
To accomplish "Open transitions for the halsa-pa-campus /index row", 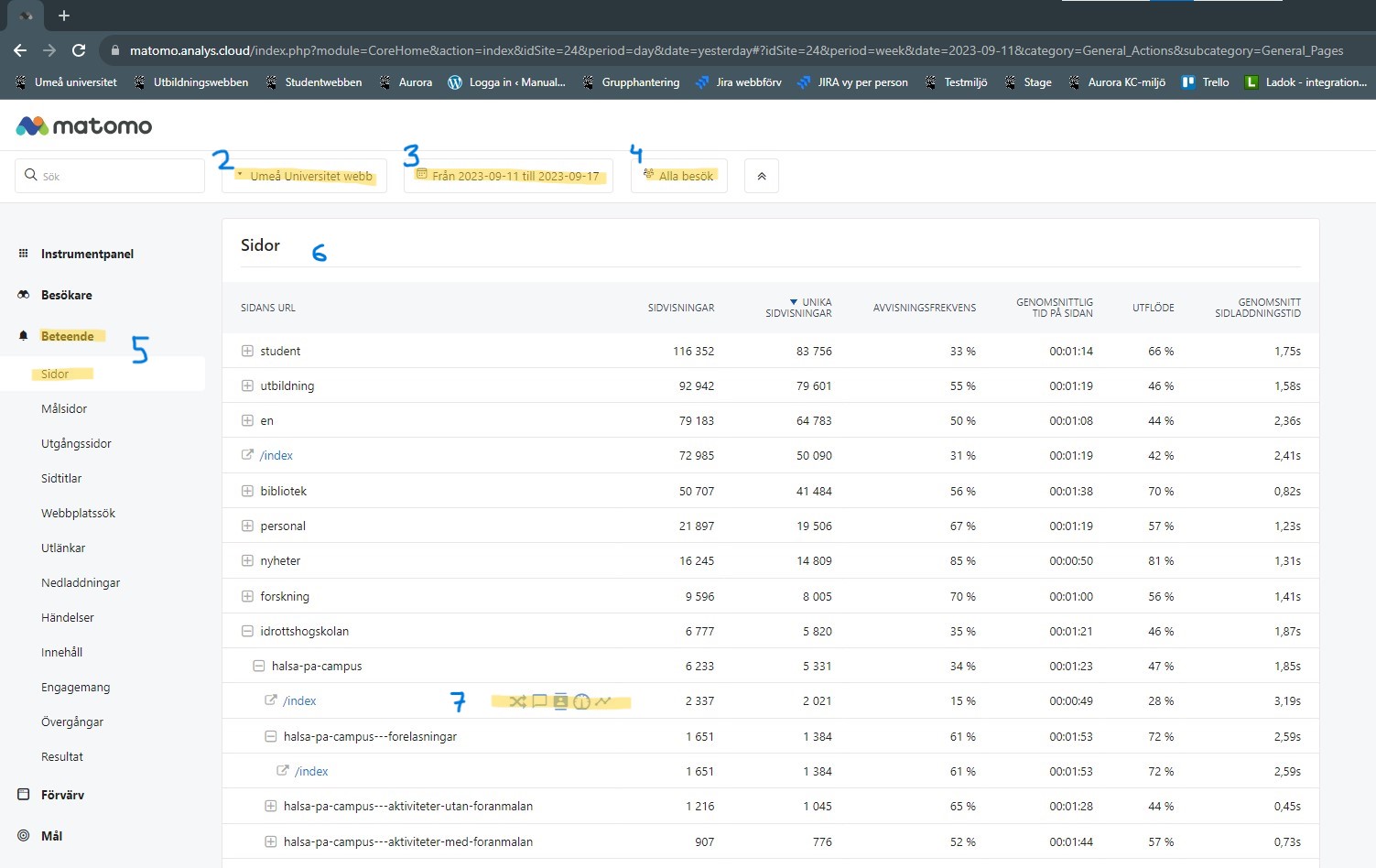I will [517, 701].
